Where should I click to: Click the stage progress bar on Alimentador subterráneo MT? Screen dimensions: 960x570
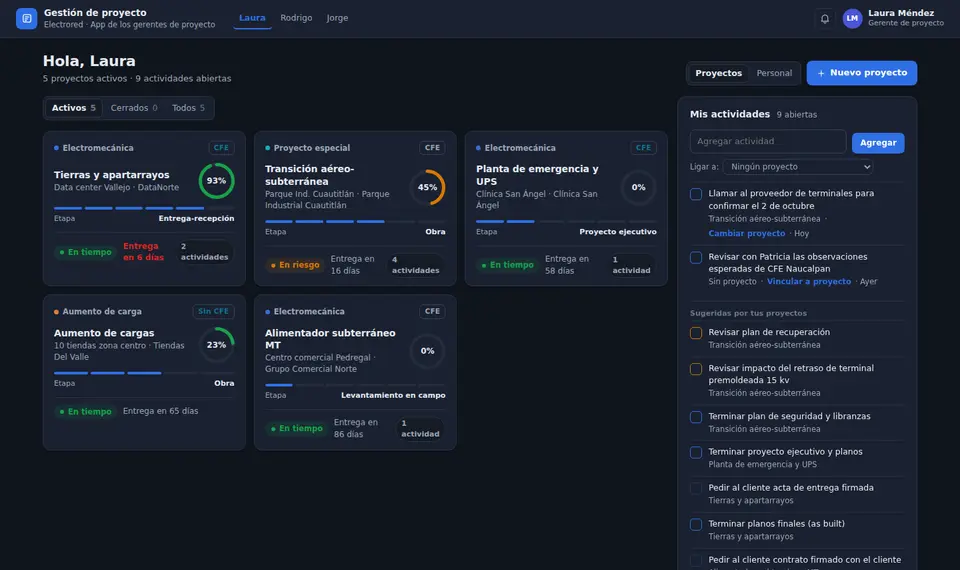click(x=355, y=385)
